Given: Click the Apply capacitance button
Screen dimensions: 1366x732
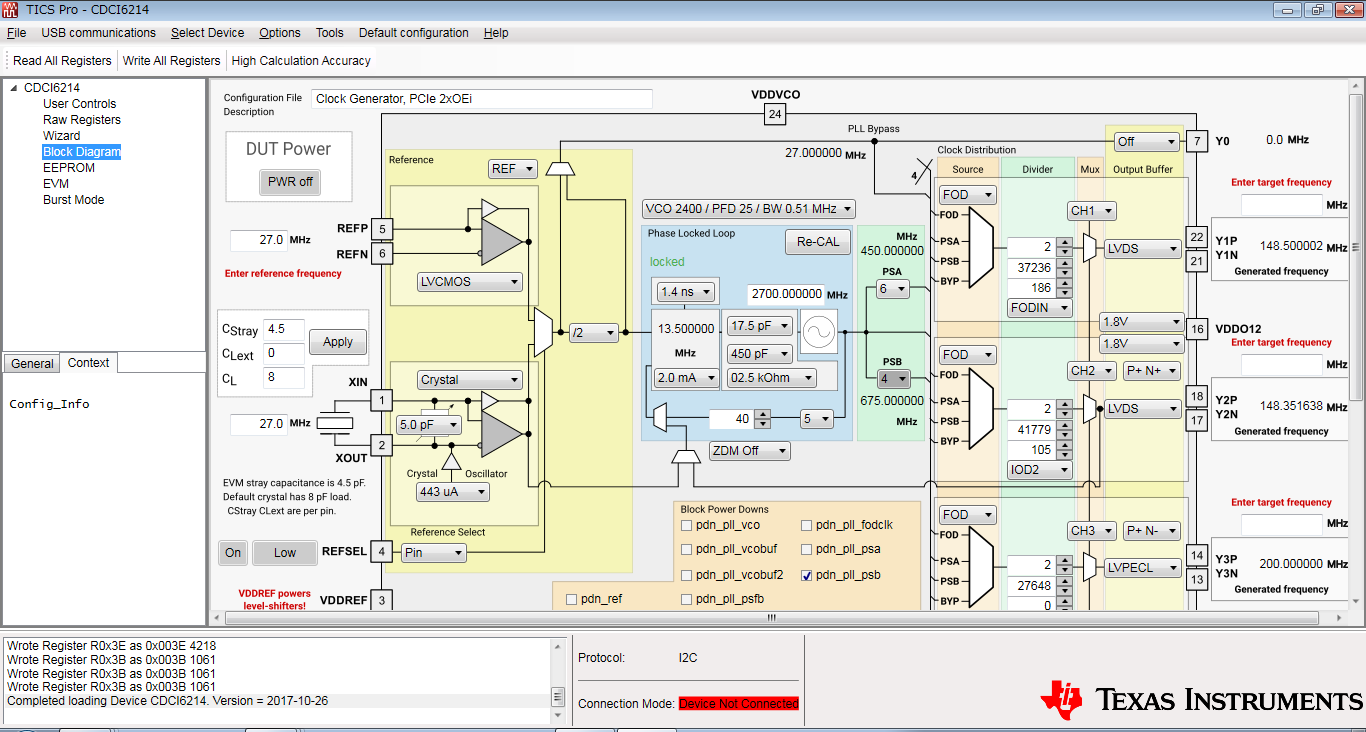Looking at the screenshot, I should [338, 342].
